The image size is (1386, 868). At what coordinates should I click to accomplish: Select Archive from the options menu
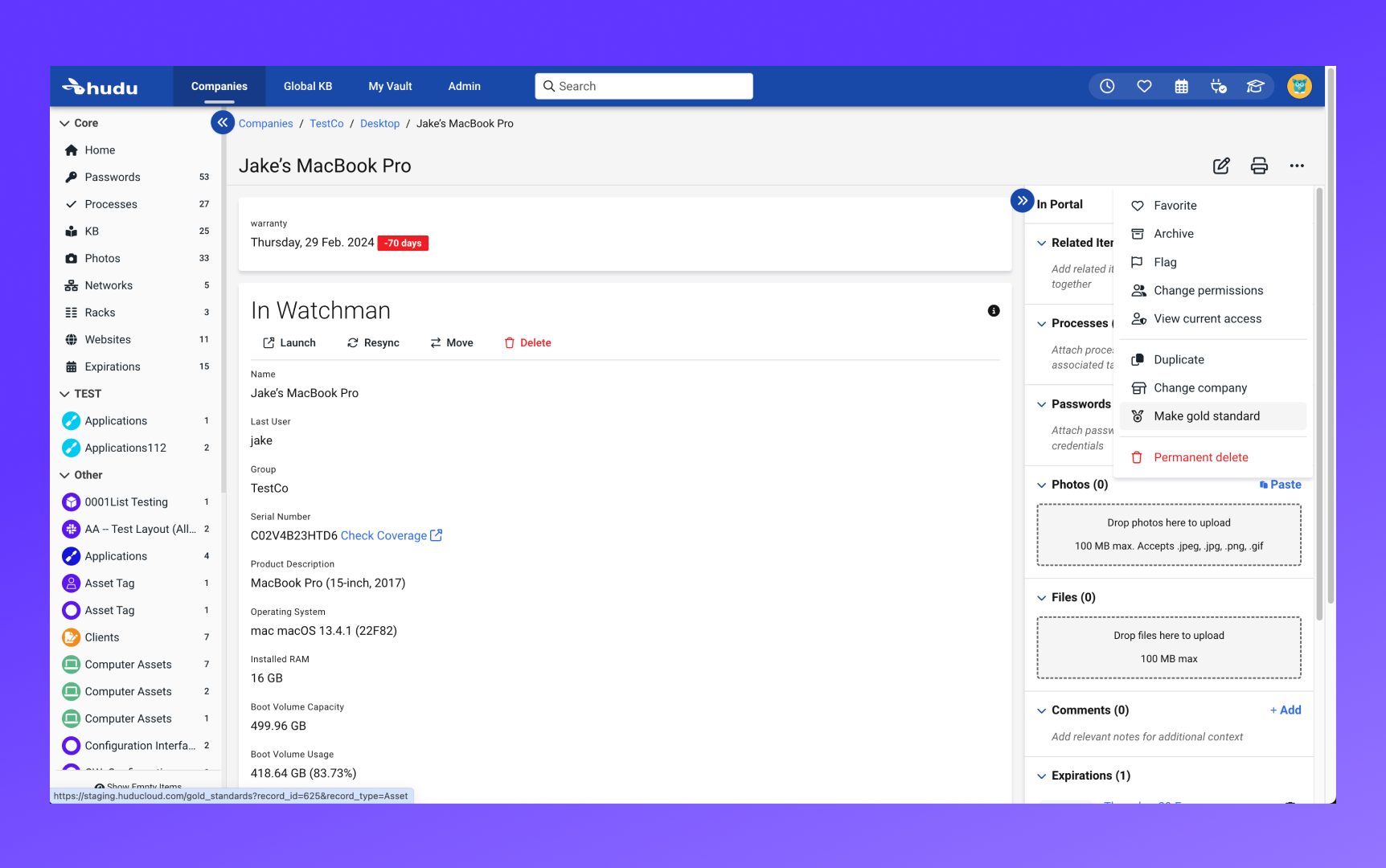(1212, 234)
